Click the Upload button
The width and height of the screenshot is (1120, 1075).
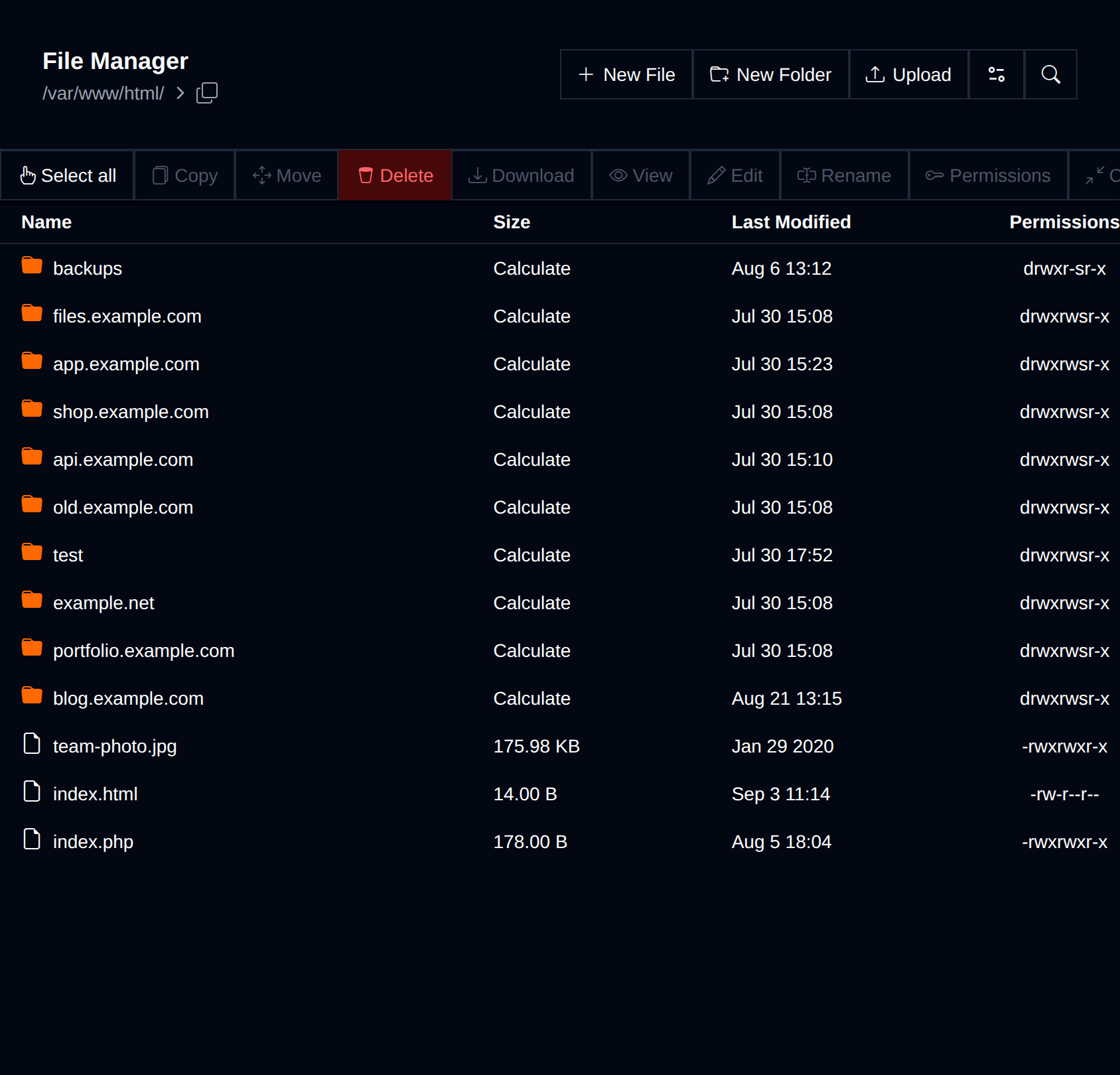coord(909,74)
